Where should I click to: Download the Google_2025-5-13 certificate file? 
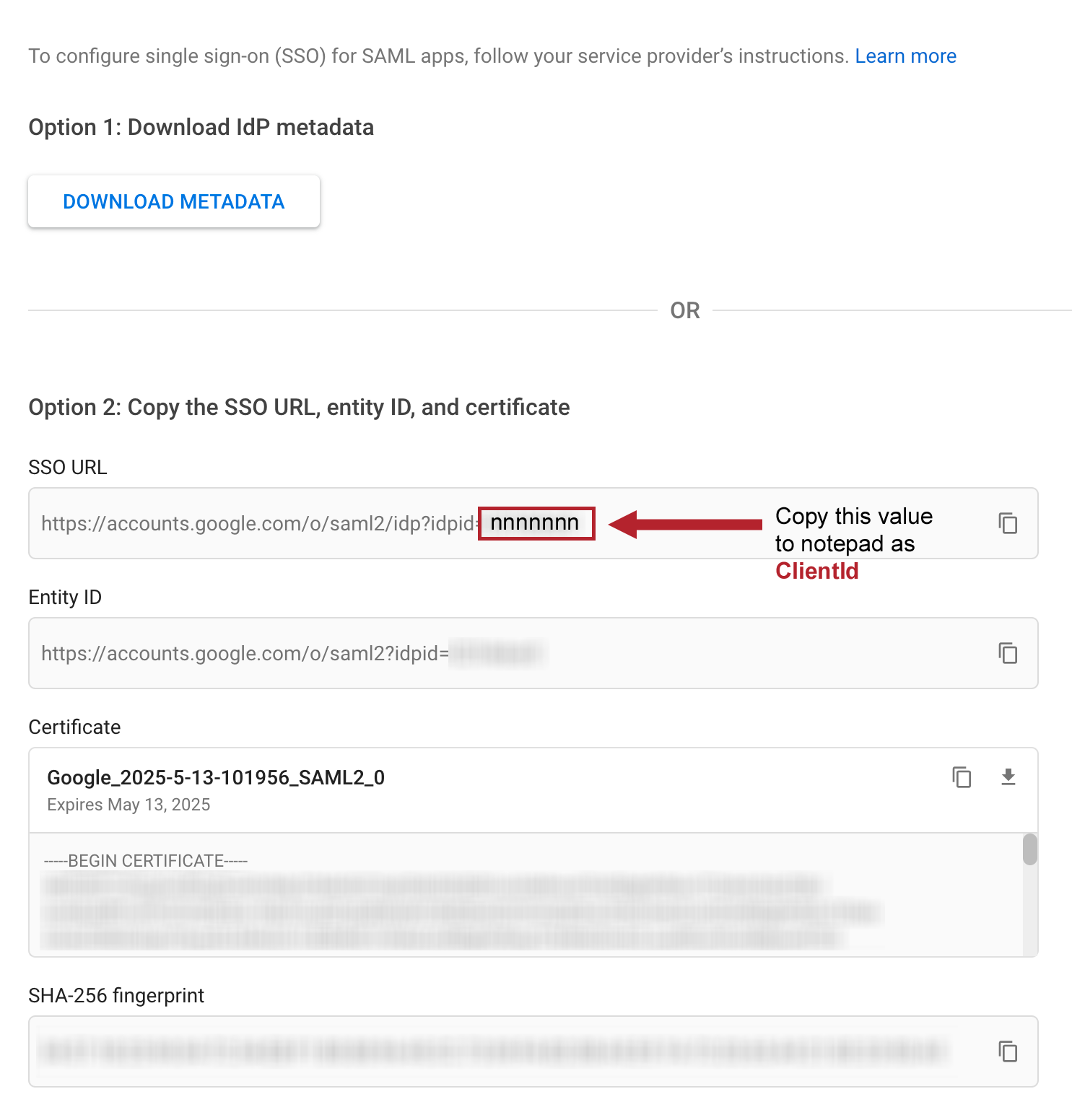(1008, 778)
